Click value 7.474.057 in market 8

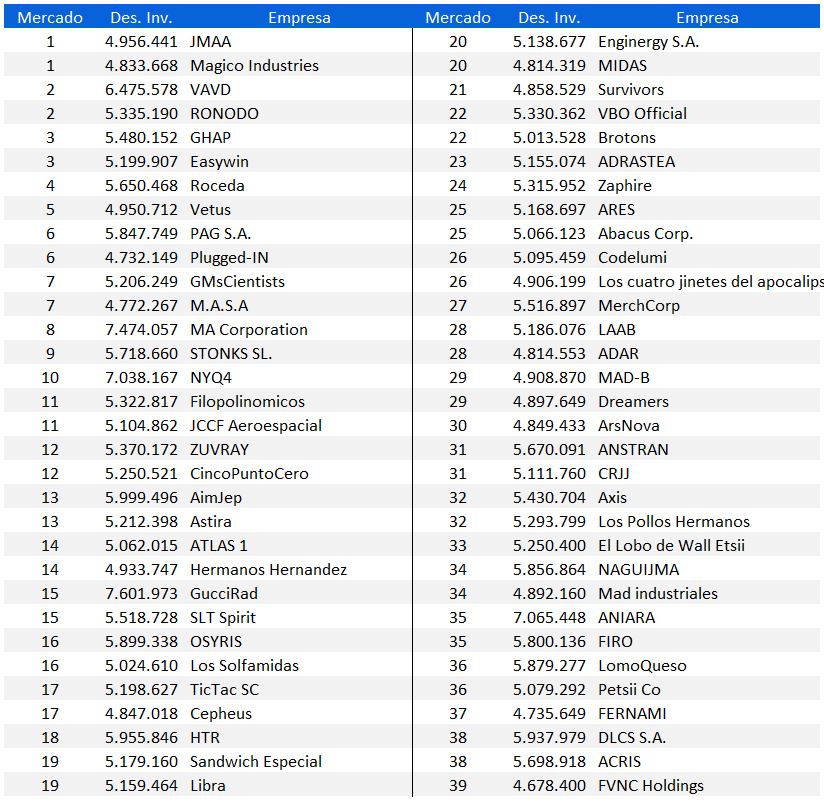pos(141,330)
